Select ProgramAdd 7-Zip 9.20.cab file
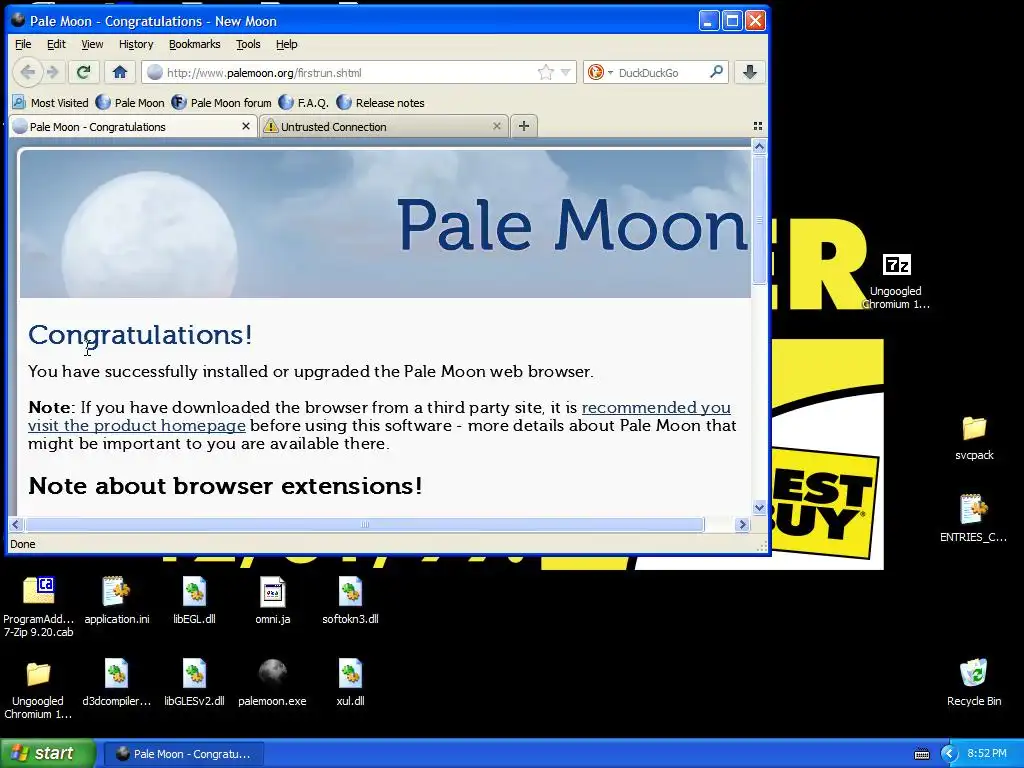Viewport: 1024px width, 768px height. [39, 607]
